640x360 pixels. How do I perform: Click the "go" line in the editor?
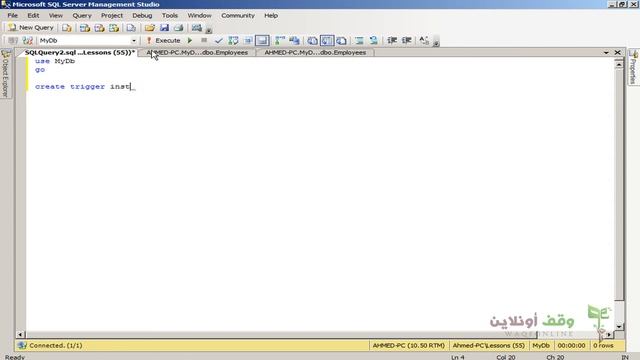[x=40, y=69]
